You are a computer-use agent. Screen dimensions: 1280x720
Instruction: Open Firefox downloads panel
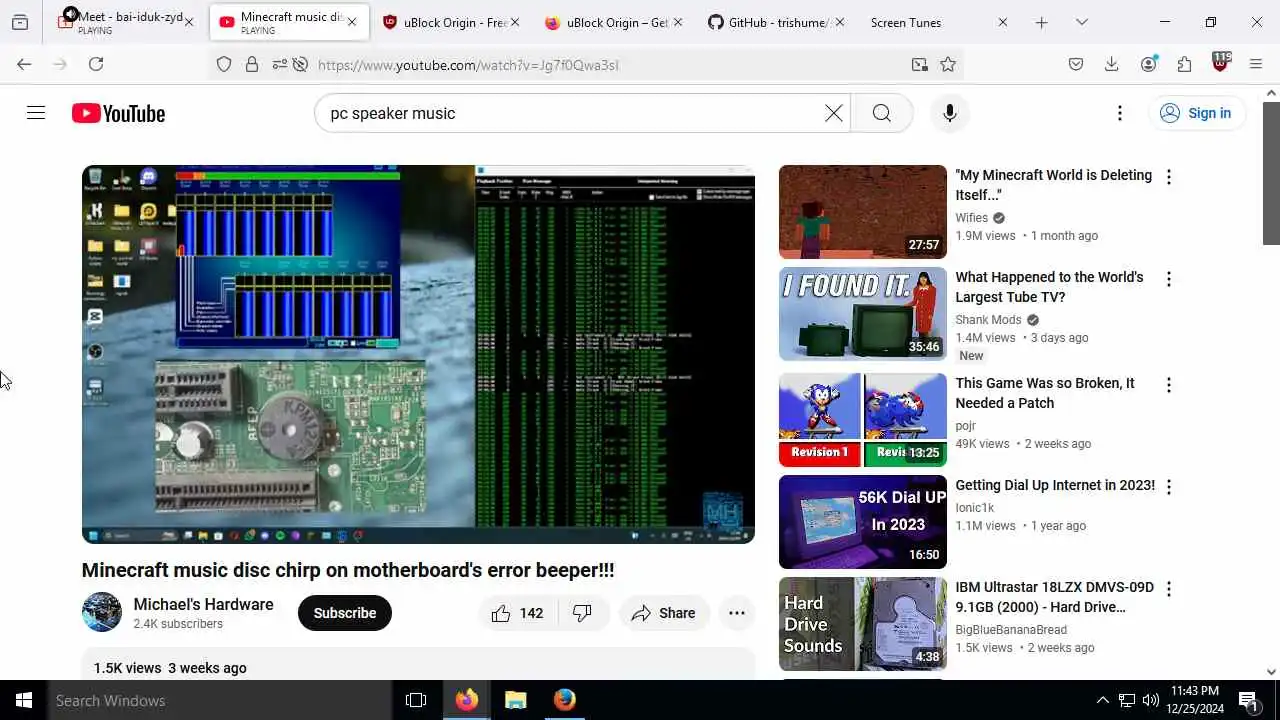1111,64
